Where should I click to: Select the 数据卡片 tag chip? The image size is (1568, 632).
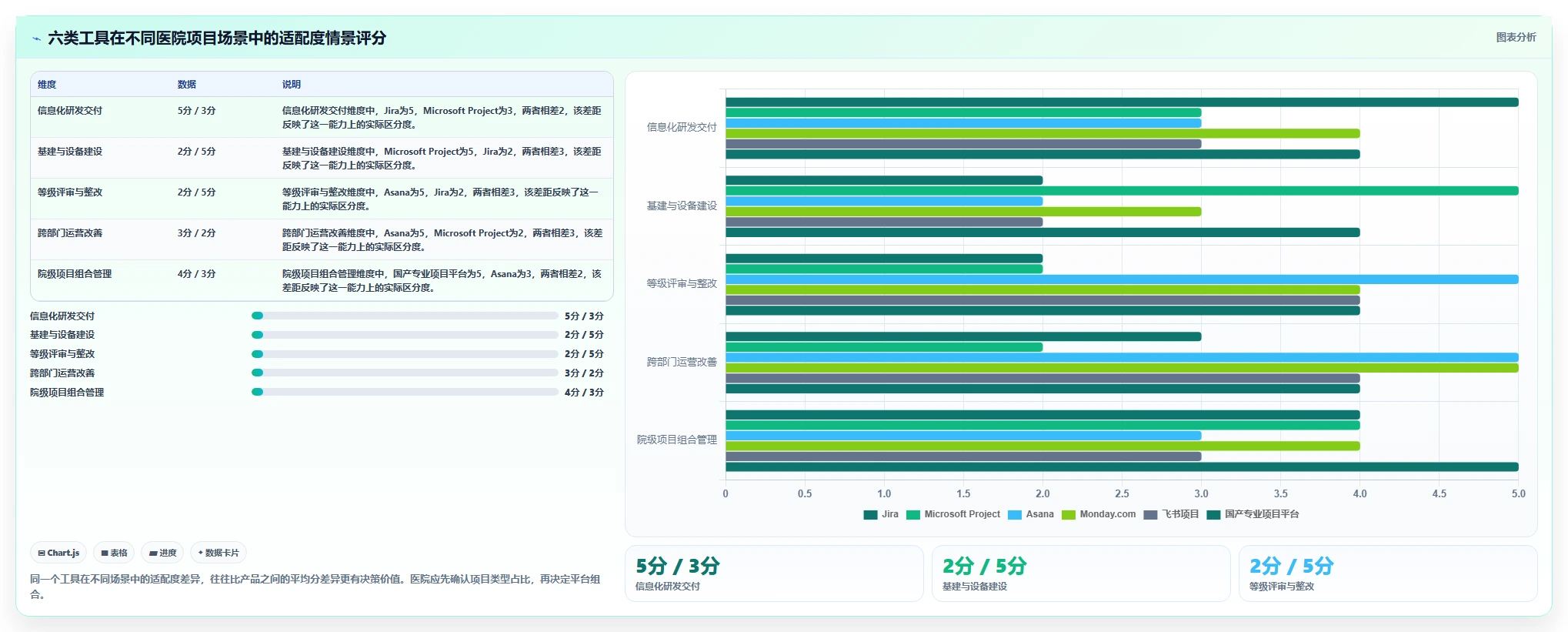tap(219, 553)
